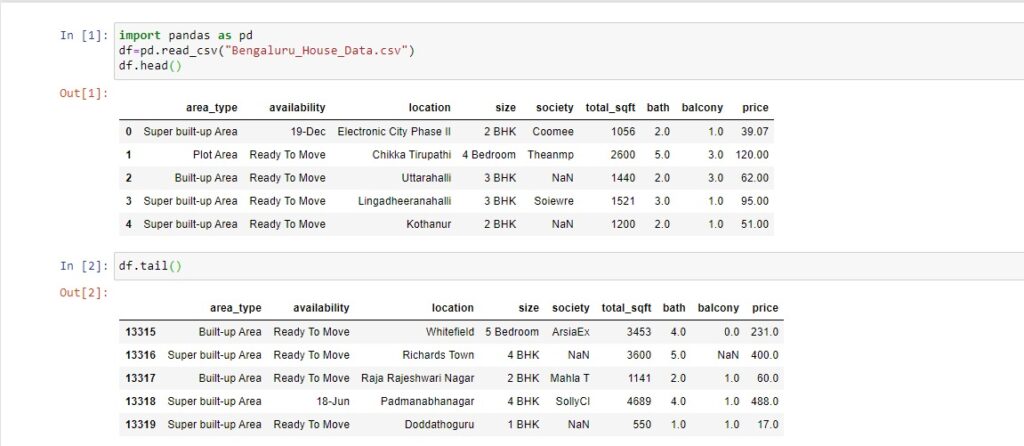
Task: Click the Out[2] prompt label
Action: [x=84, y=292]
